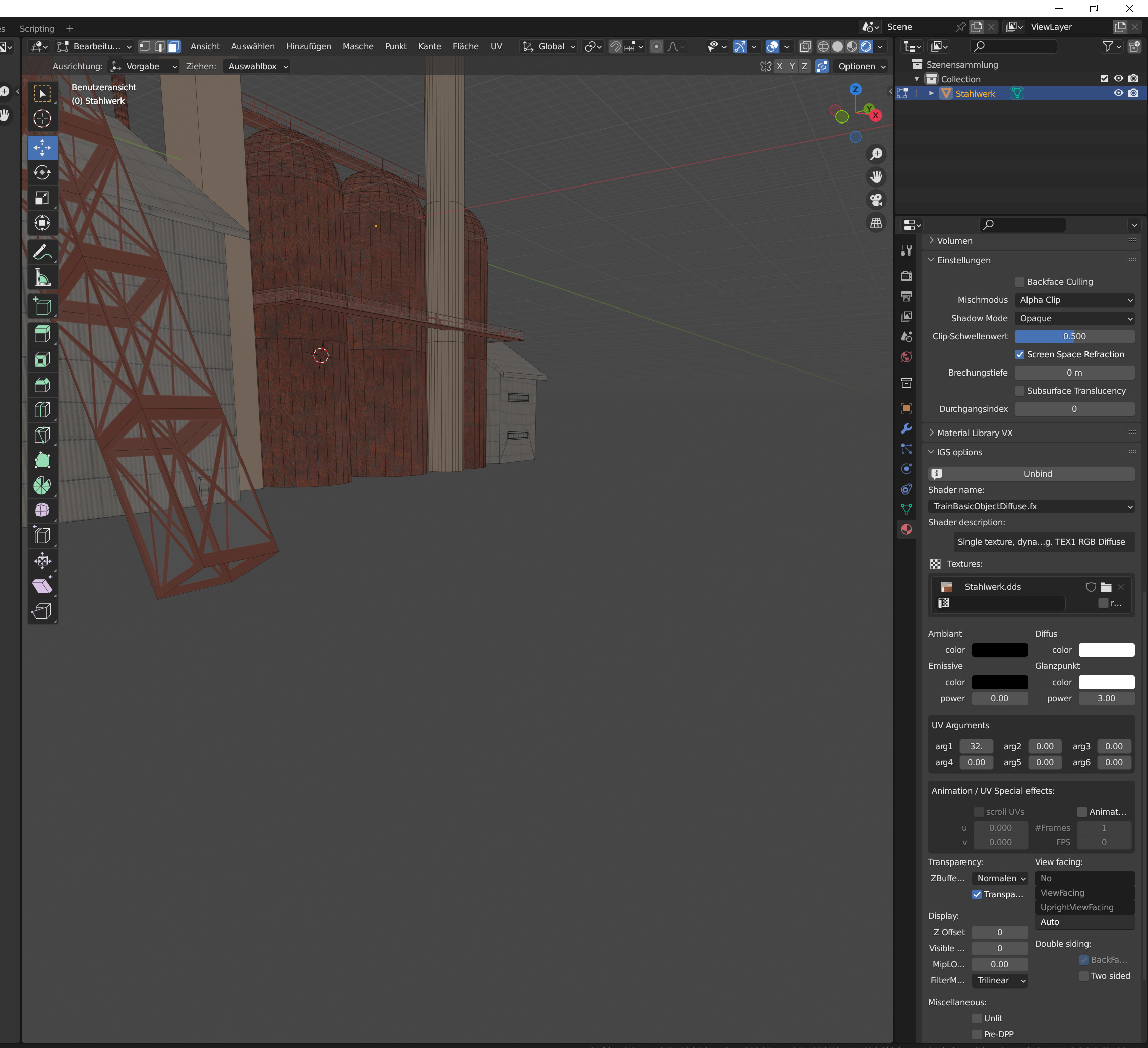The image size is (1148, 1048).
Task: Open Mischmodus Alpha Clip dropdown
Action: tap(1074, 300)
